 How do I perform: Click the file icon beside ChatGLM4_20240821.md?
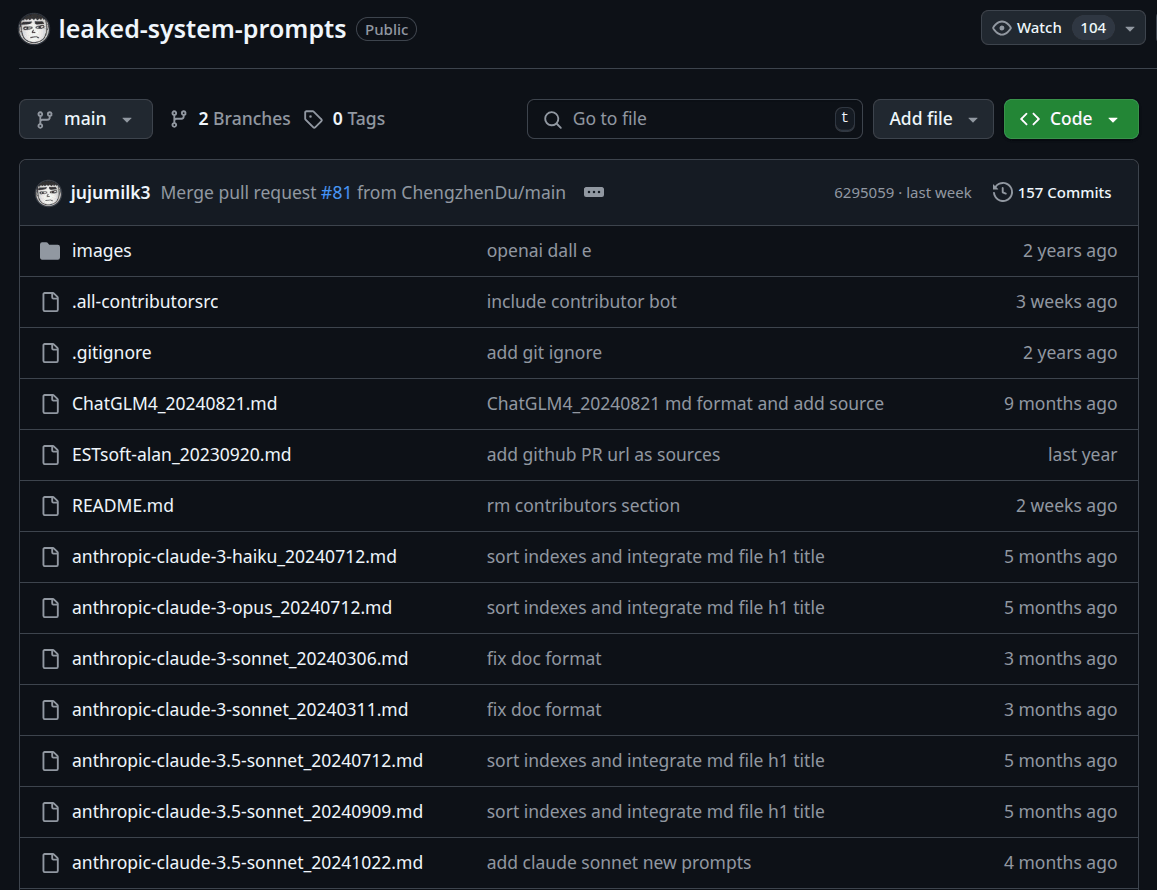[50, 404]
